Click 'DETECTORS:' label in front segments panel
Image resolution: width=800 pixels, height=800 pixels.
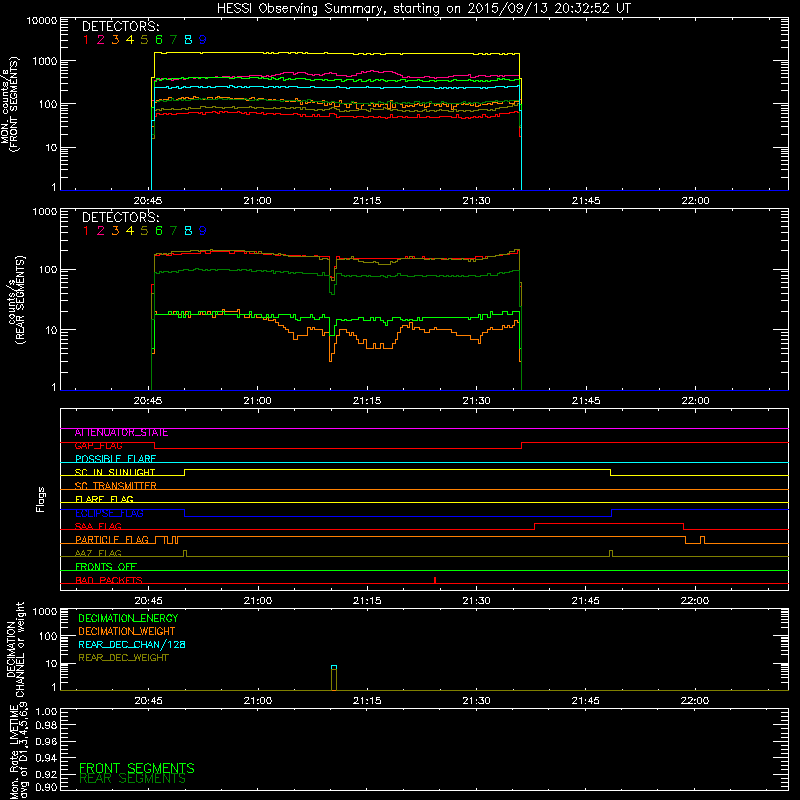120,27
